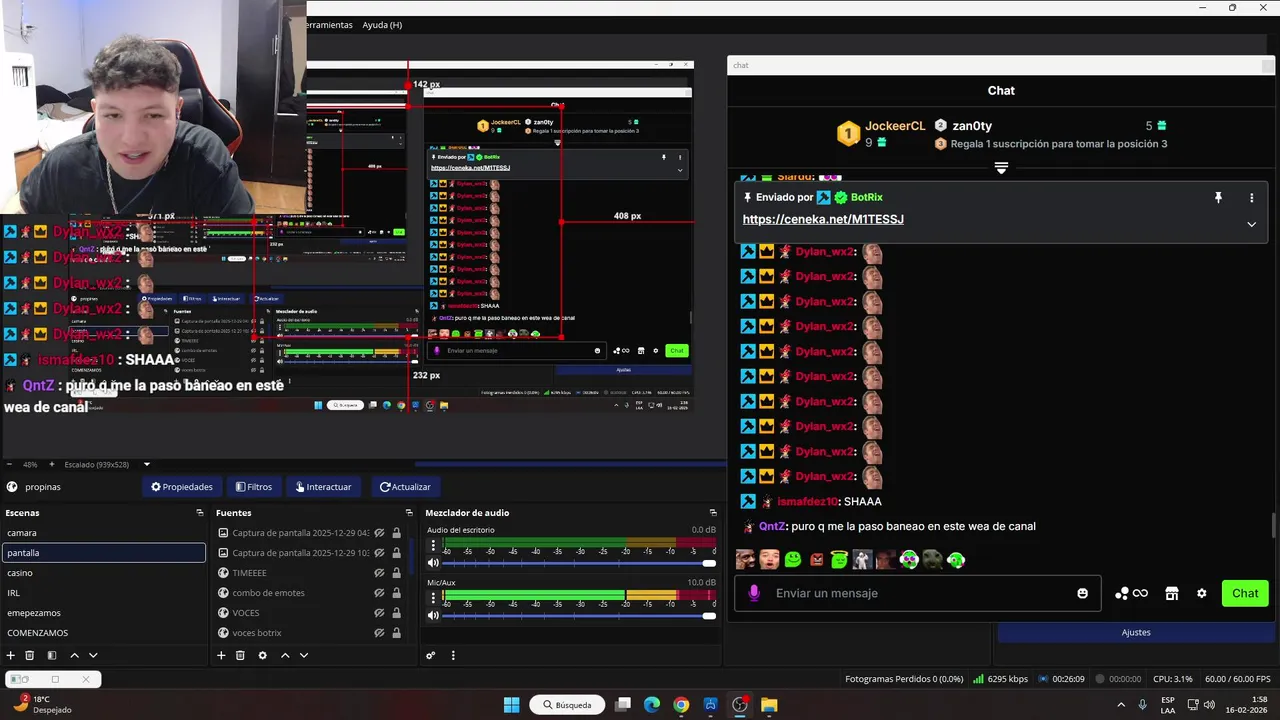The image size is (1280, 720).
Task: Open chat shop storefront icon
Action: pos(1172,593)
